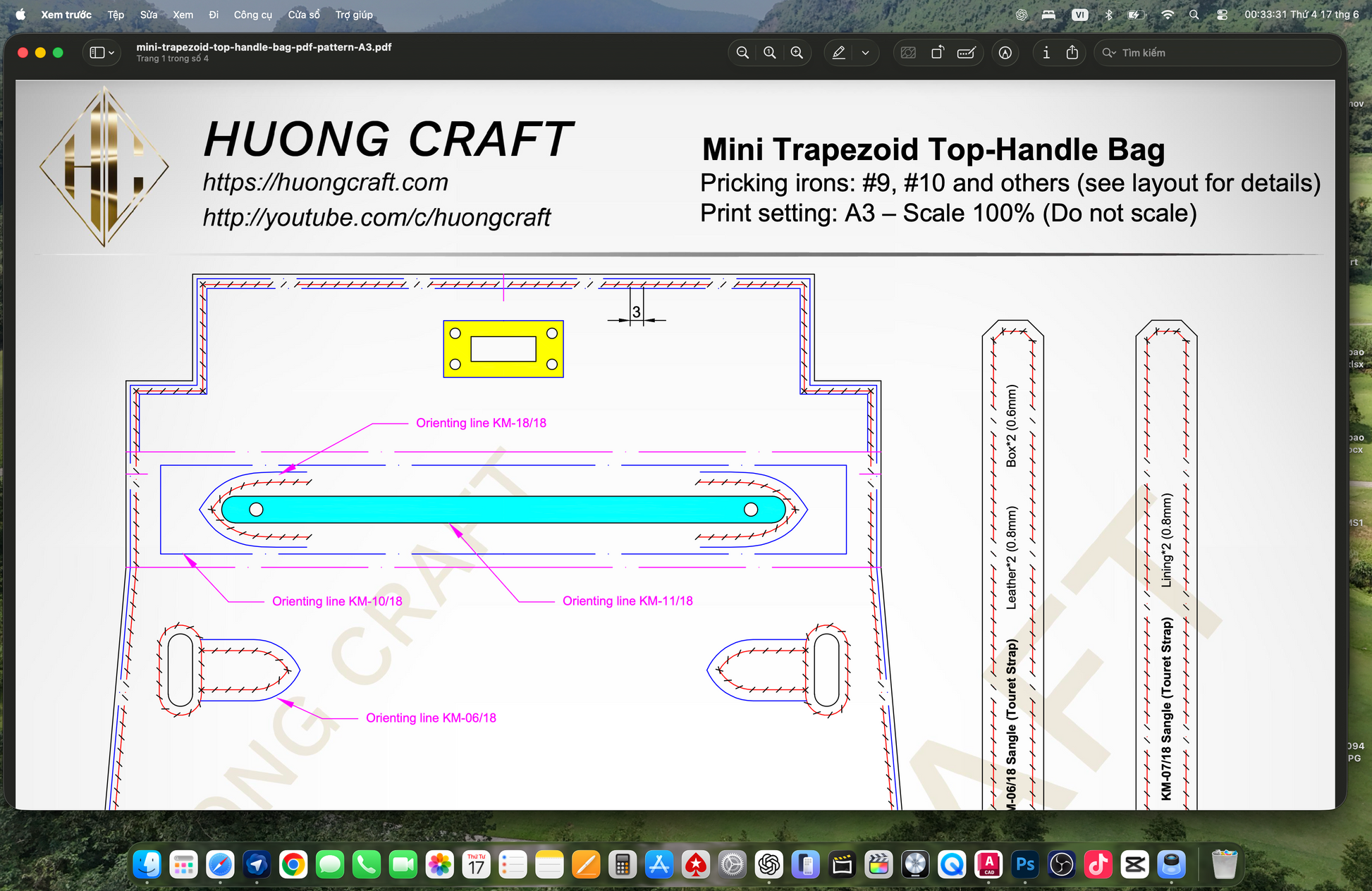Click the Mini Trapezoid Top-Handle Bag heading
This screenshot has width=1372, height=891.
pyautogui.click(x=933, y=150)
